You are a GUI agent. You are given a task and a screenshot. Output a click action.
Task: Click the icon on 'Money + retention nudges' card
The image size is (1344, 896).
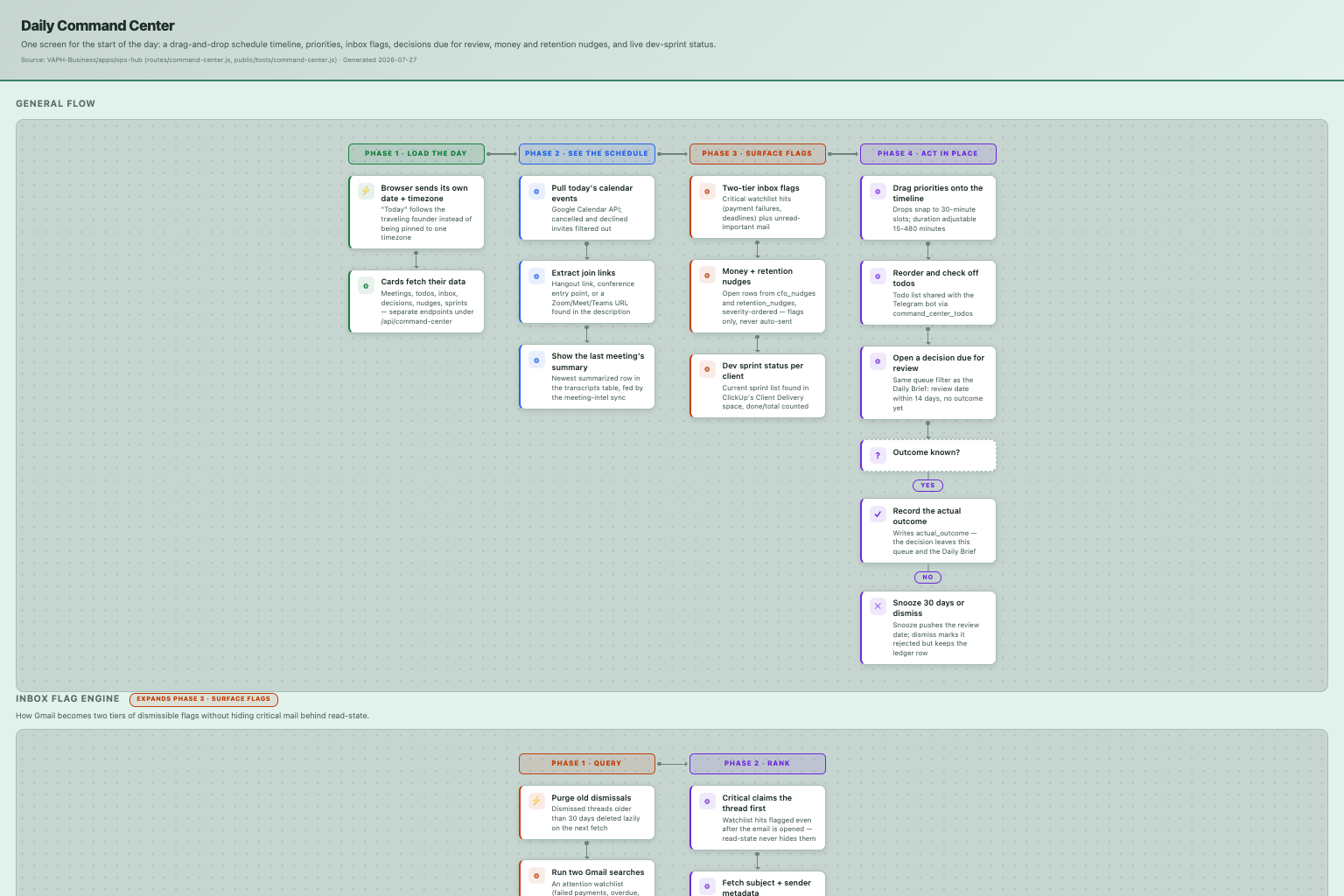tap(707, 275)
